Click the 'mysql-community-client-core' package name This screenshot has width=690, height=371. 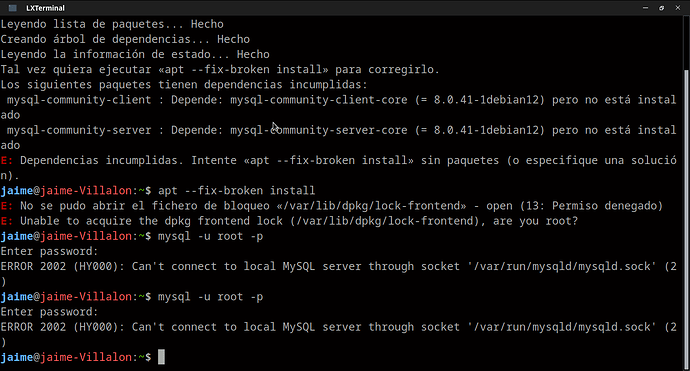click(x=319, y=100)
